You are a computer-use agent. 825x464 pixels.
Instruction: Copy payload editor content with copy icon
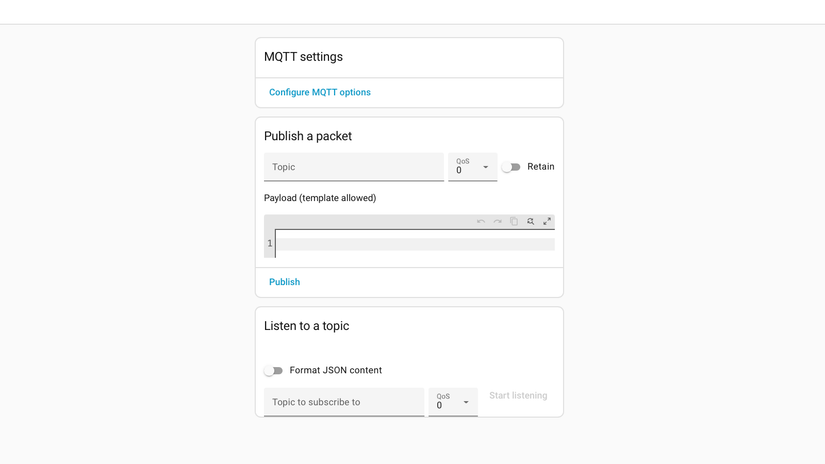(x=514, y=222)
